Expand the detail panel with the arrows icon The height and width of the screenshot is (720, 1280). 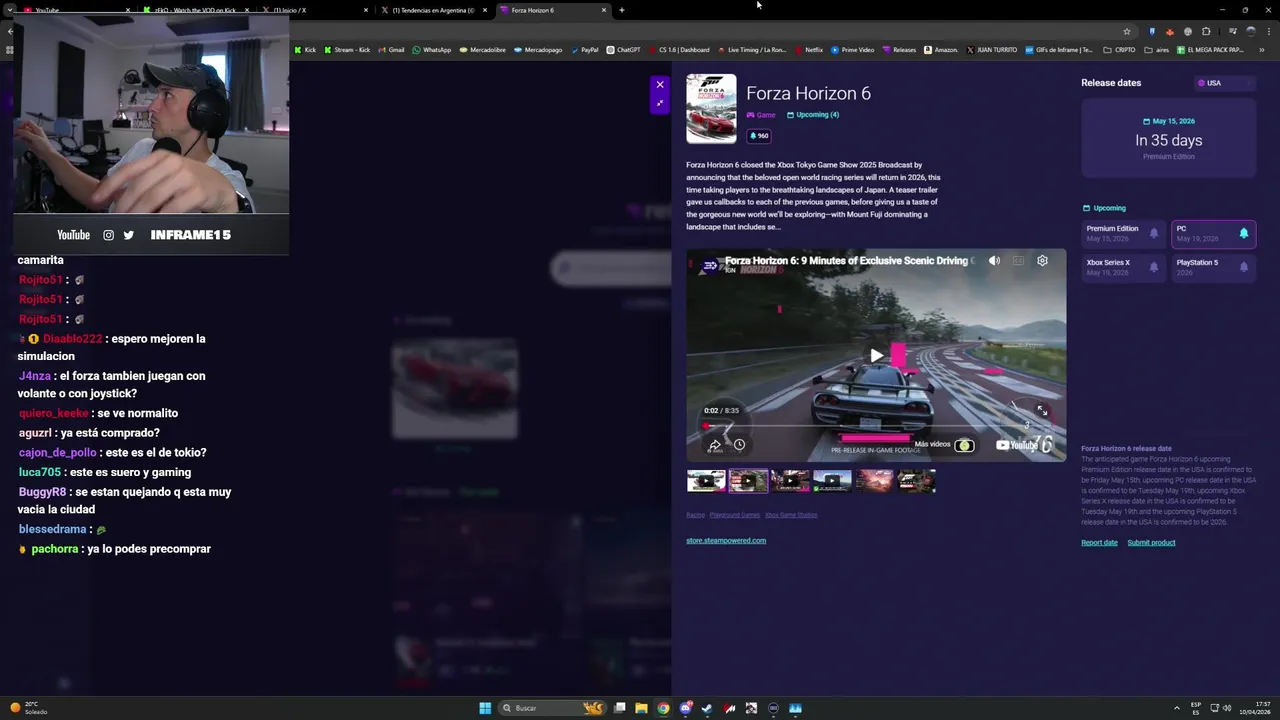tap(659, 103)
